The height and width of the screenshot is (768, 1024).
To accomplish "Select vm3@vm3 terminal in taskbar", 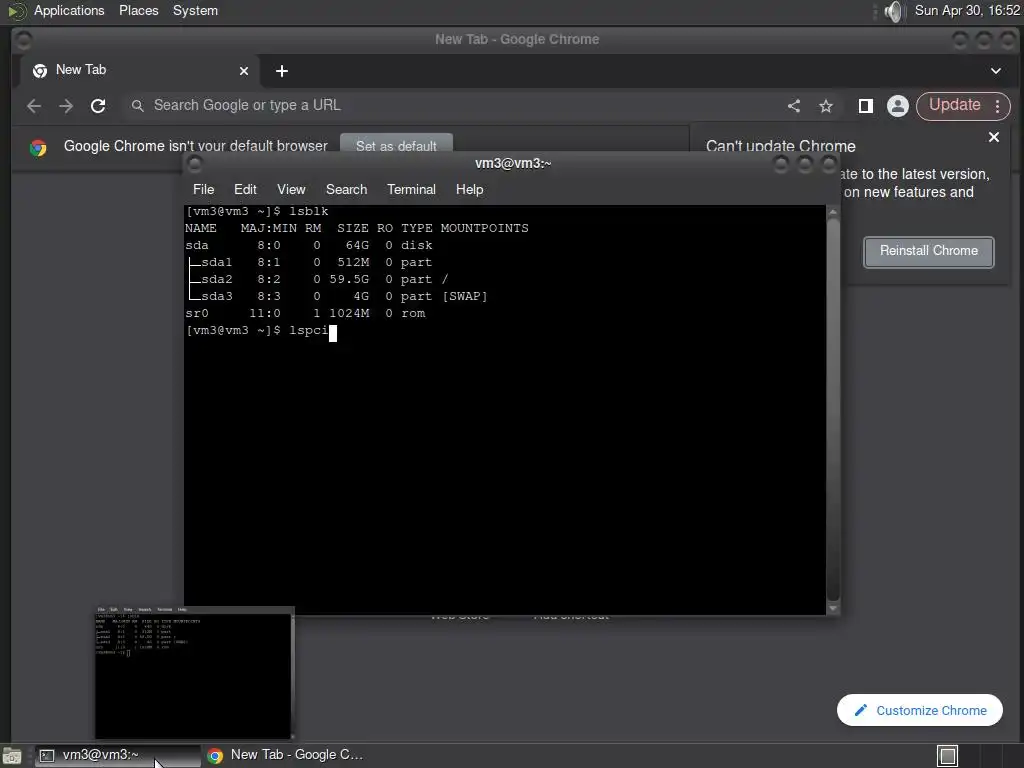I will (x=118, y=755).
